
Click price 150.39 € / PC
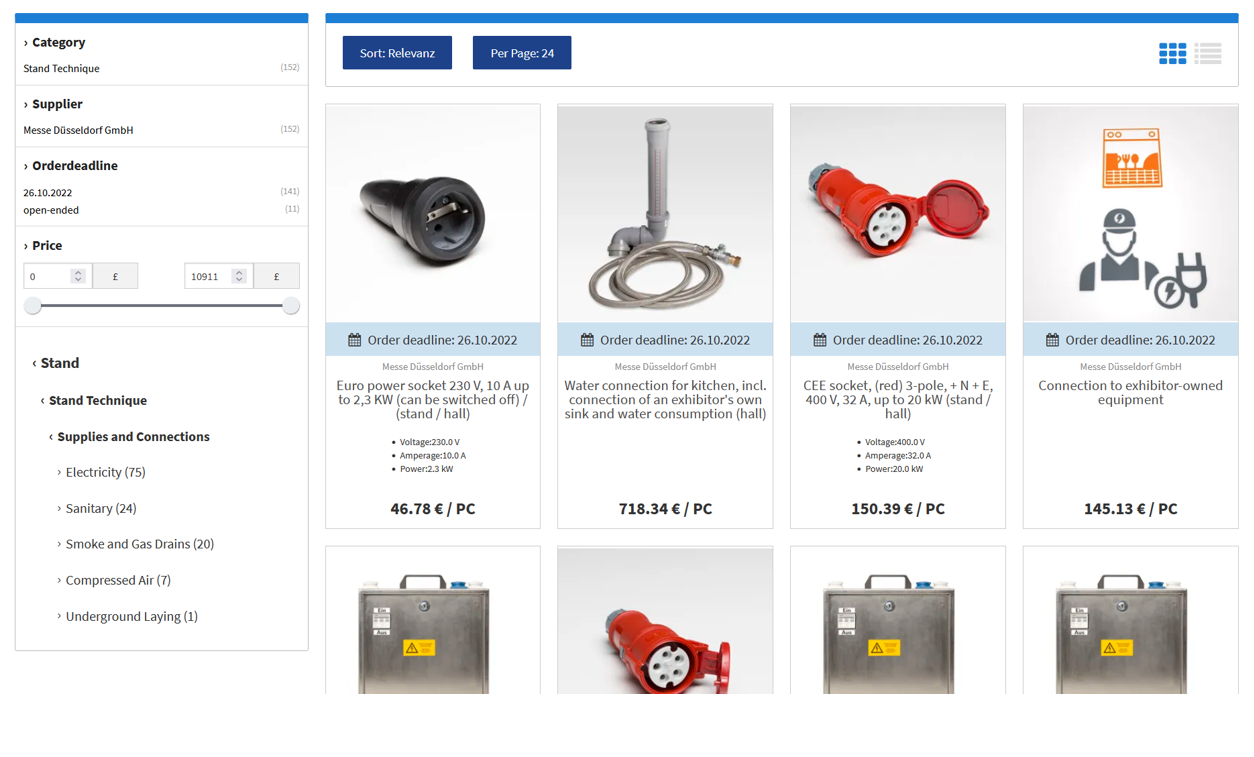[x=898, y=509]
